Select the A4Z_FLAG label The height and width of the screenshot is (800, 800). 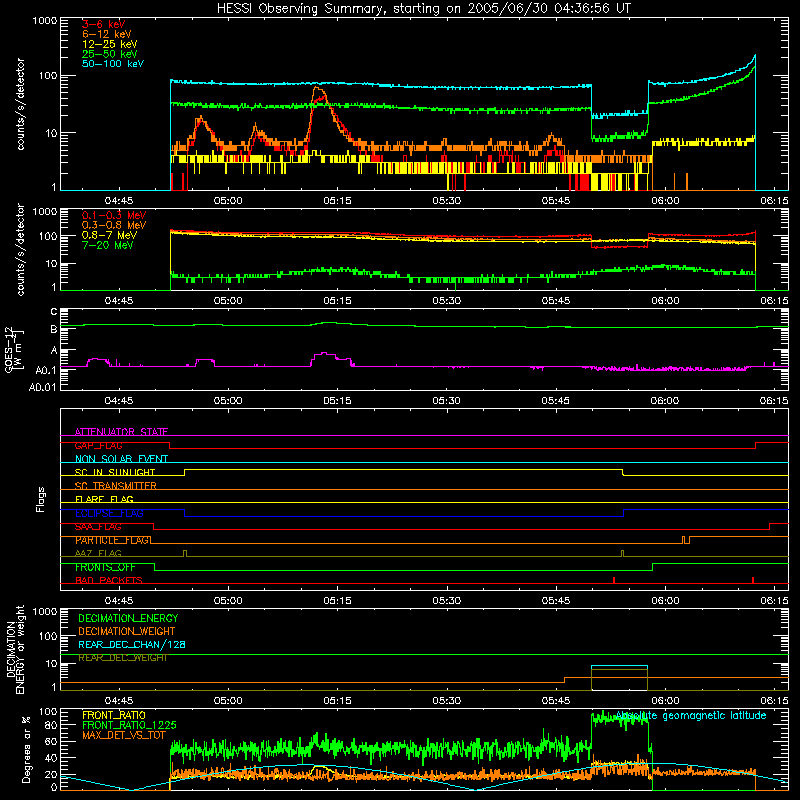click(98, 554)
